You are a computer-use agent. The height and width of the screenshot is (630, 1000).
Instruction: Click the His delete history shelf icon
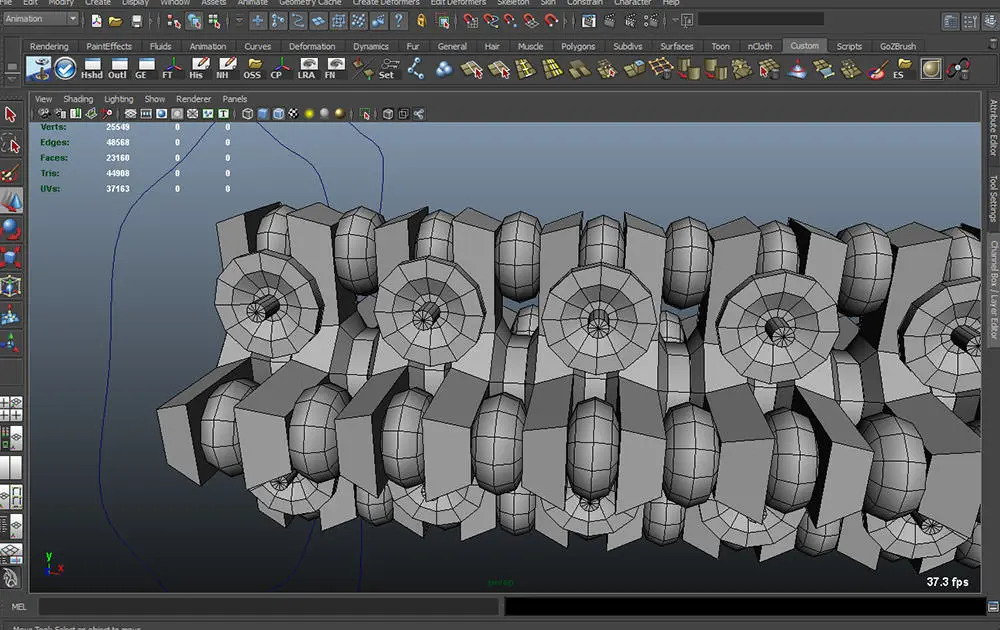pyautogui.click(x=200, y=68)
